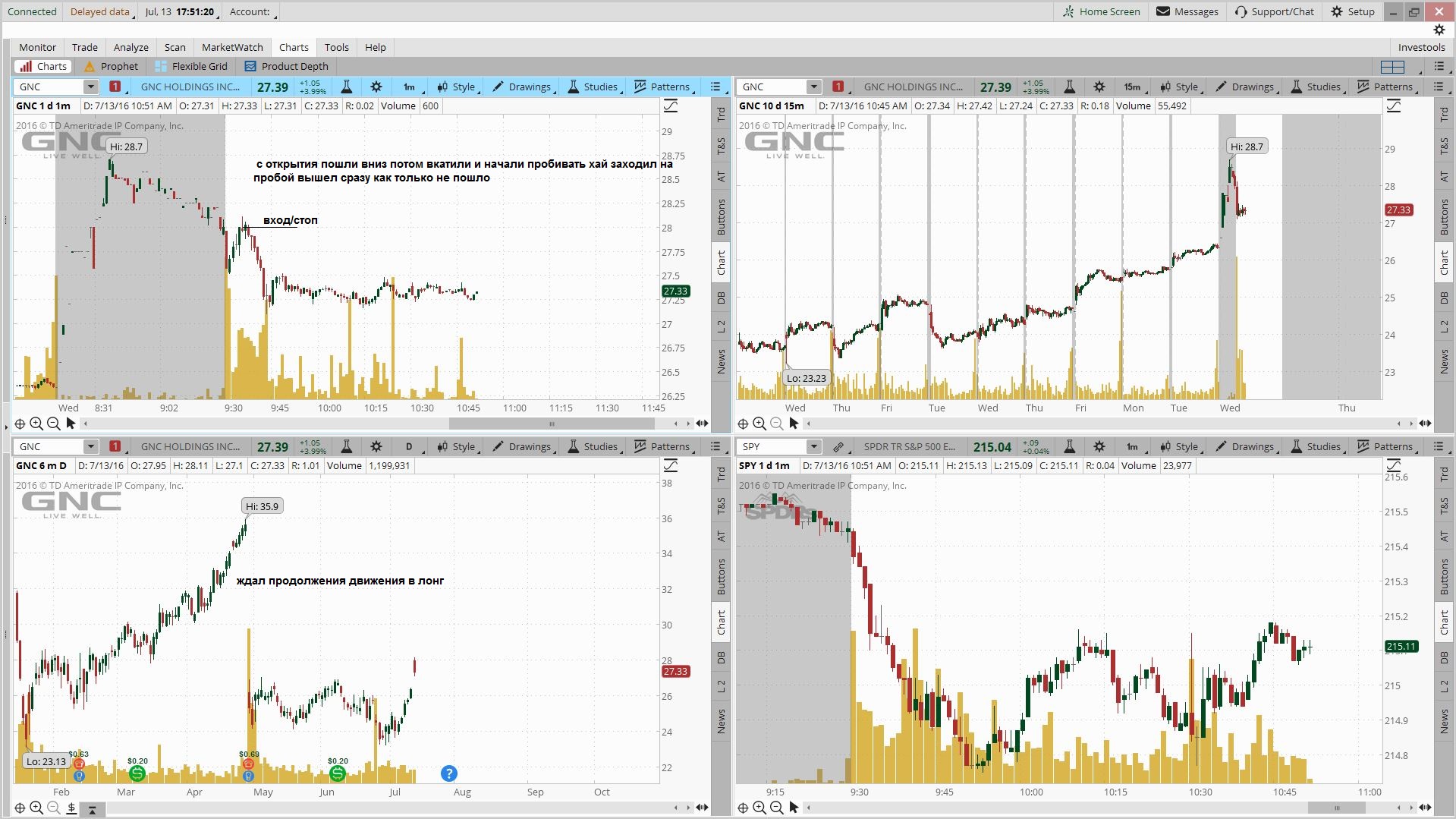Image resolution: width=1456 pixels, height=819 pixels.
Task: Click the horizontal scrollbar thumb under GNC 1m chart
Action: click(552, 424)
